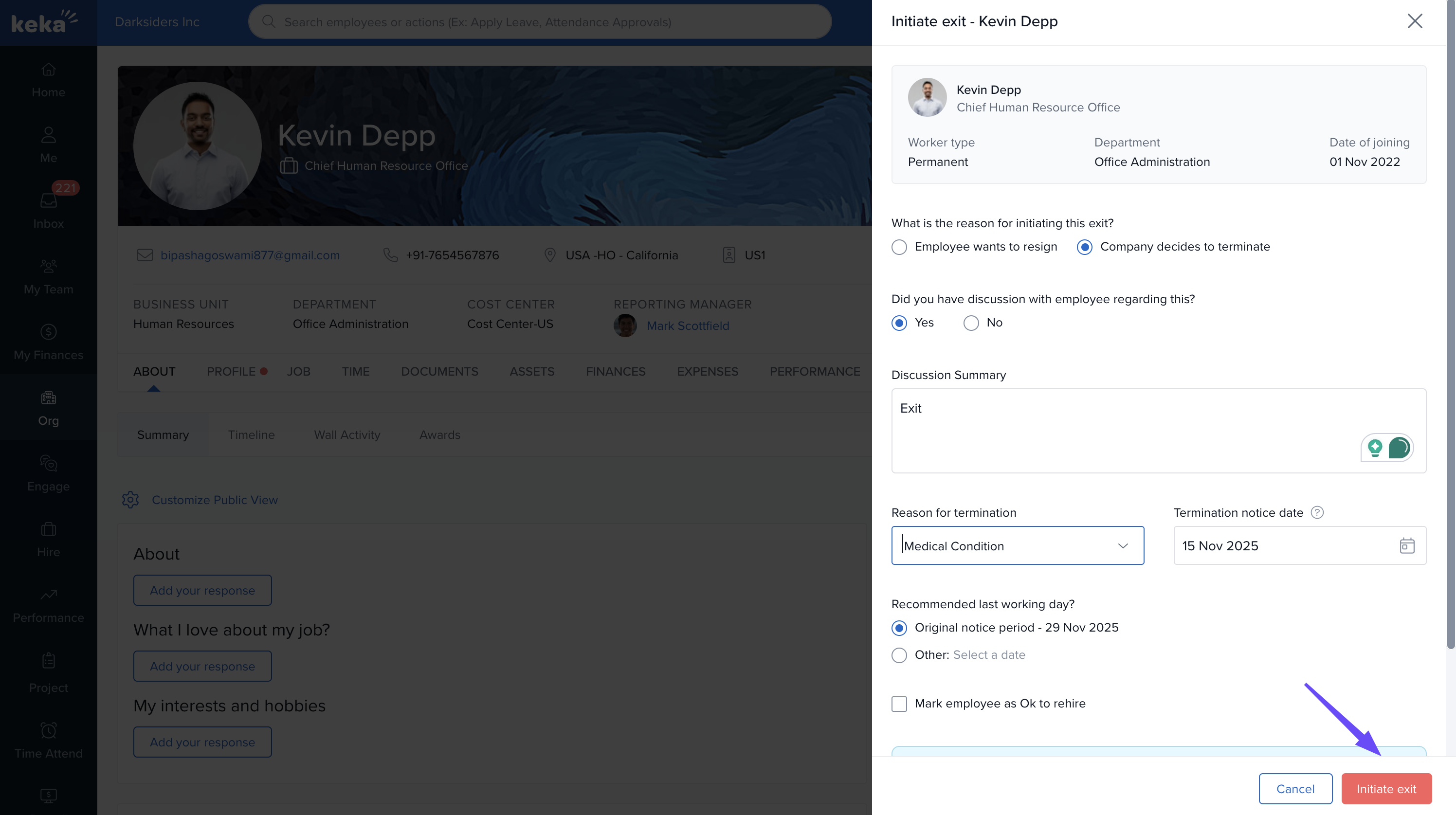Viewport: 1456px width, 815px height.
Task: Switch to the Timeline tab
Action: point(251,435)
